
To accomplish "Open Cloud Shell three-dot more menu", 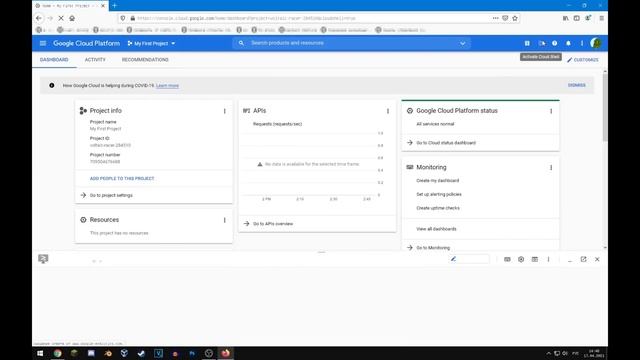I will (548, 259).
